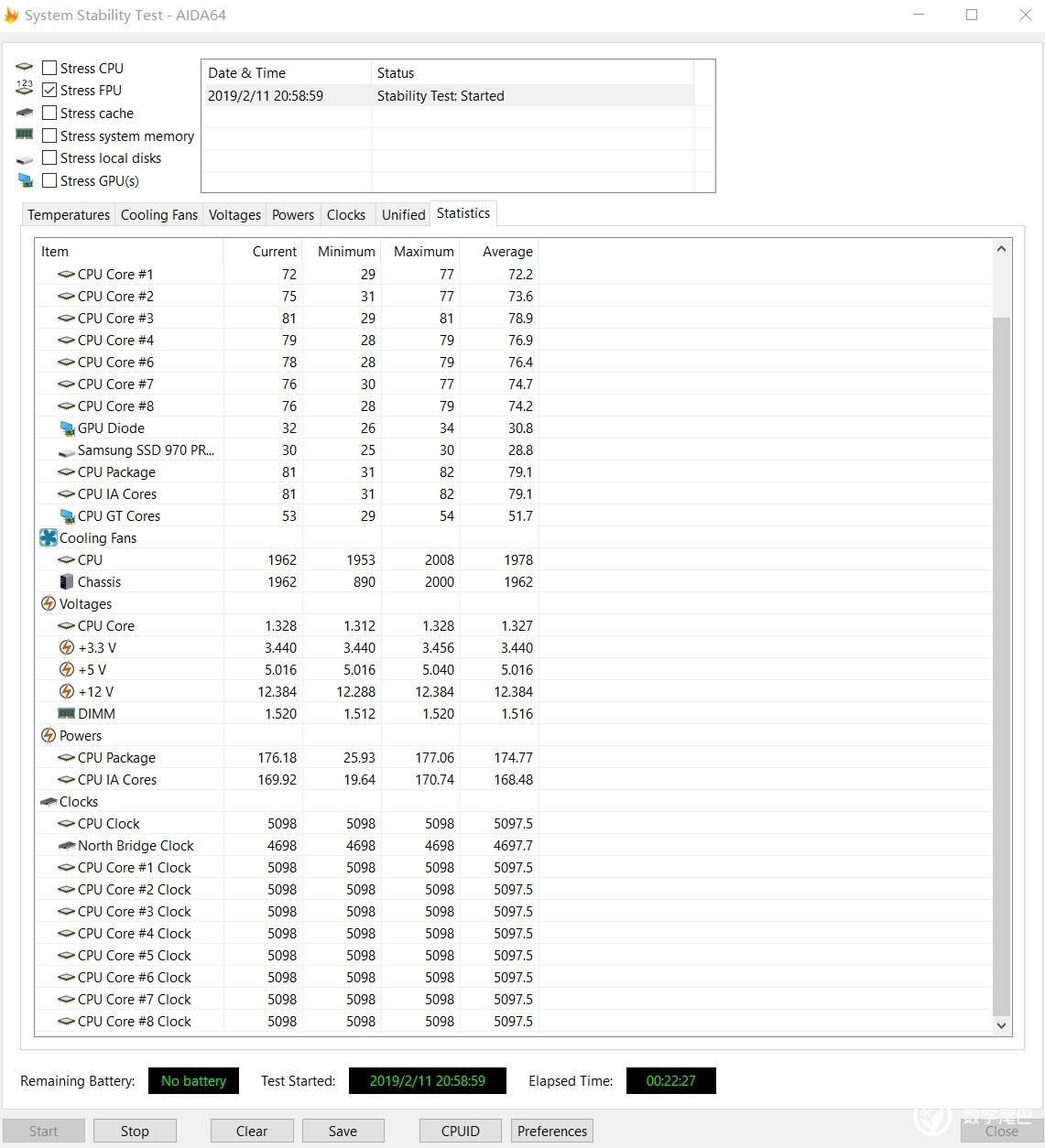Click the statistics list vertical scrollbar thumb
1045x1148 pixels.
click(1001, 666)
